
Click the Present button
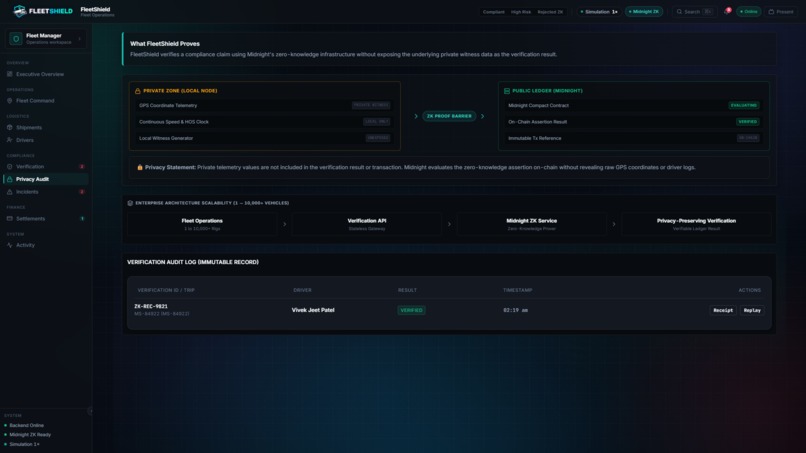(x=781, y=11)
